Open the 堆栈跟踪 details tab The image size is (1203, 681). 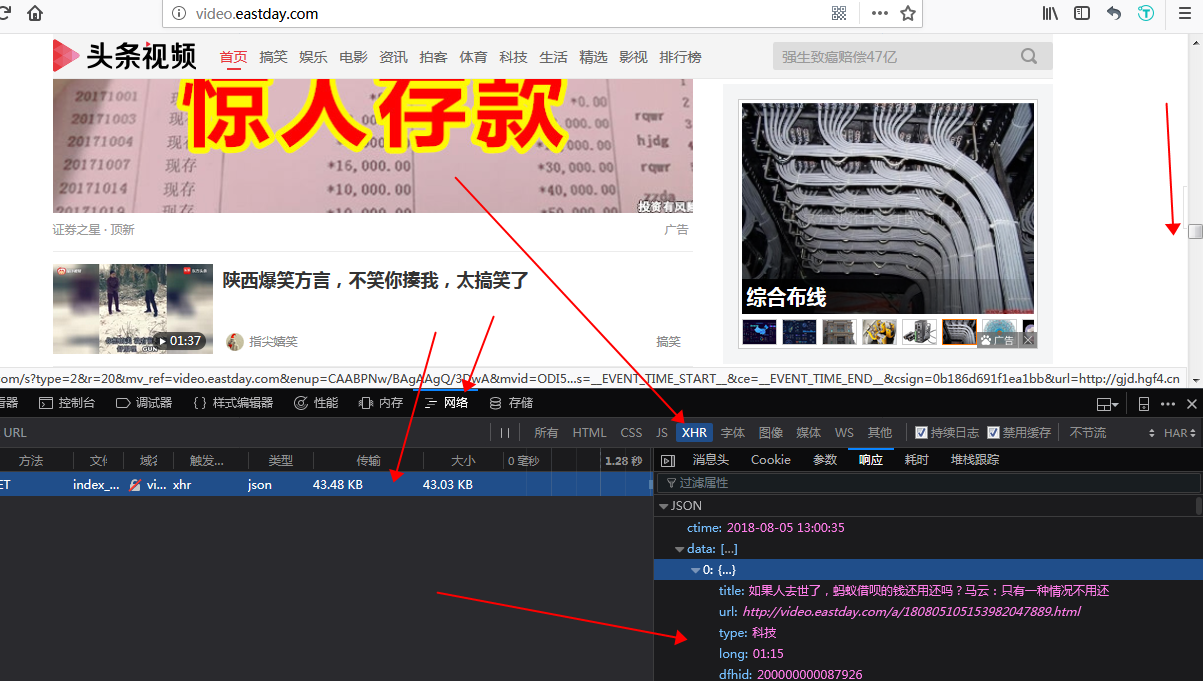pyautogui.click(x=975, y=460)
